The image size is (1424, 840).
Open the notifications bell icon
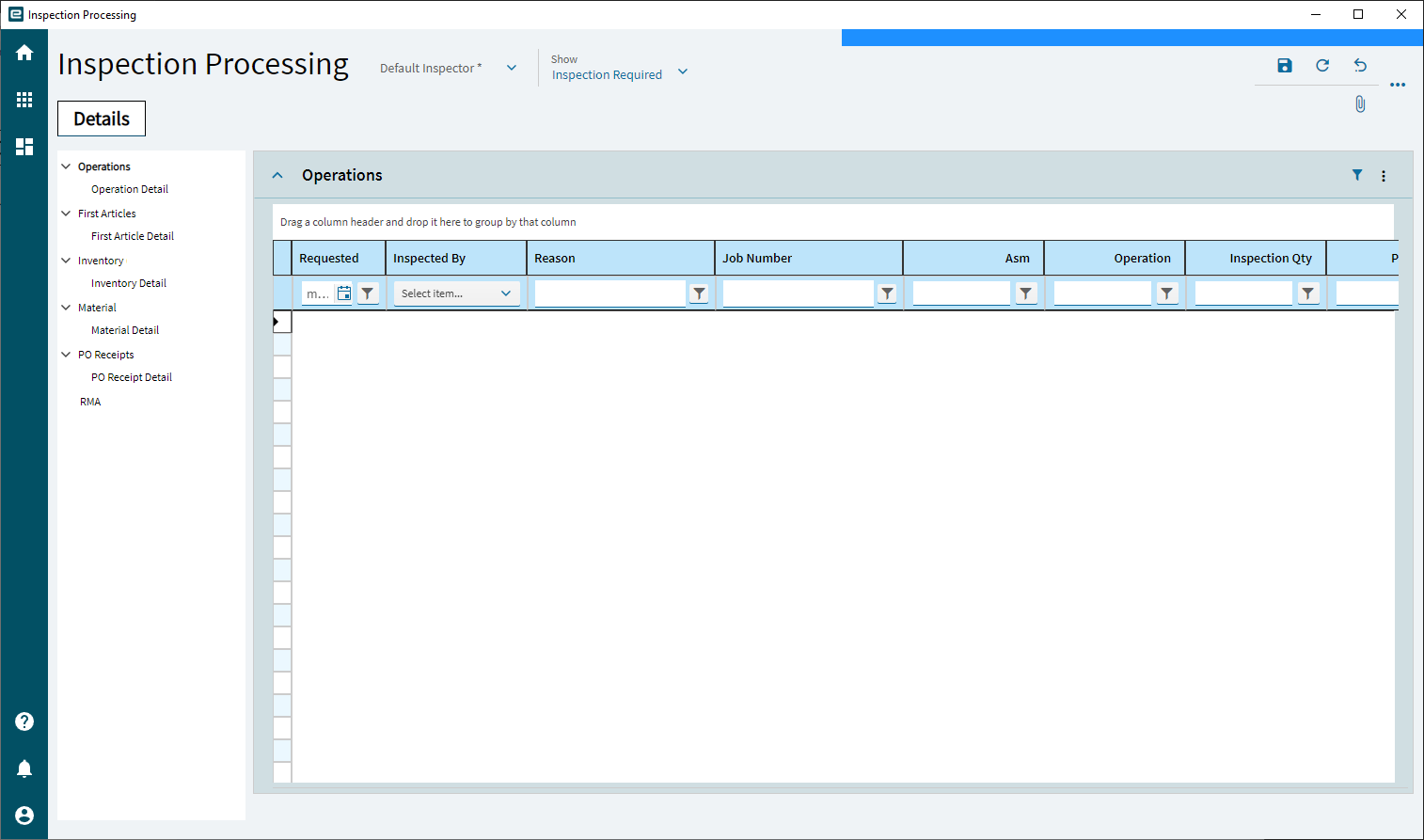24,769
